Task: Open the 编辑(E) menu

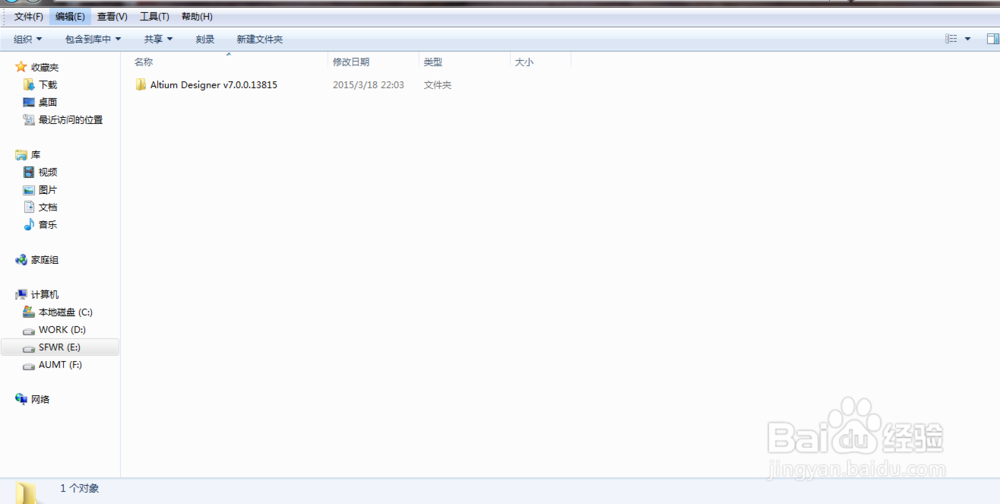Action: (x=70, y=17)
